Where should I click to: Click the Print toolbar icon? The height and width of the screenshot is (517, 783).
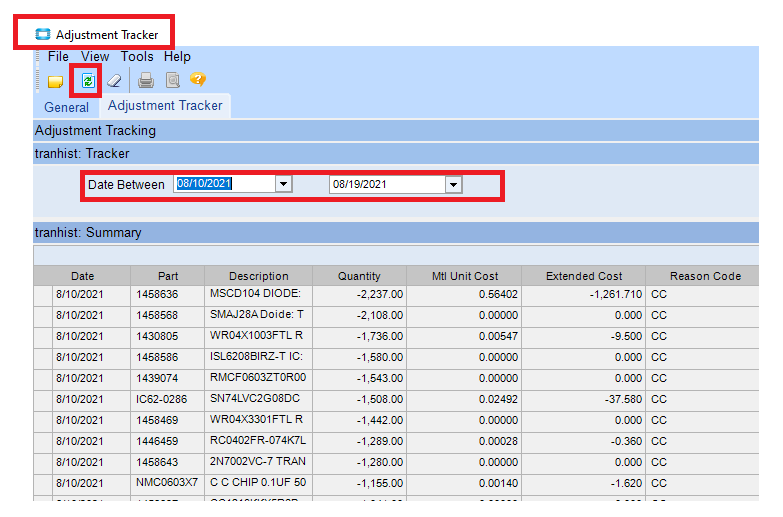[146, 80]
